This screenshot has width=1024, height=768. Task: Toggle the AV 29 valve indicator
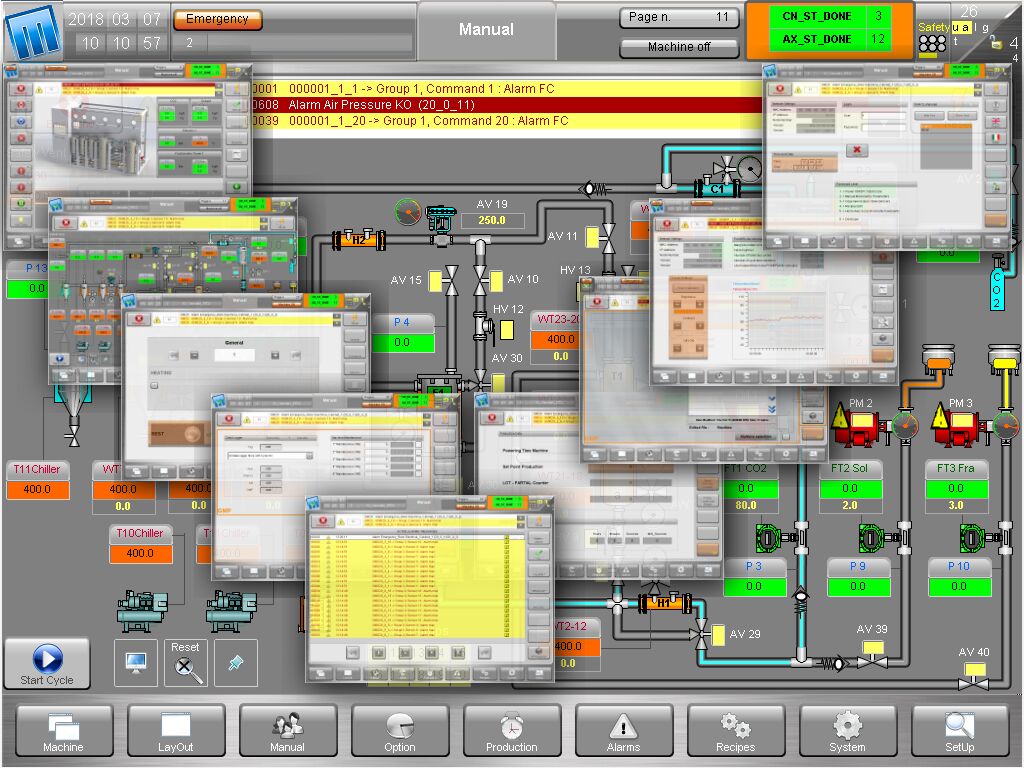718,635
